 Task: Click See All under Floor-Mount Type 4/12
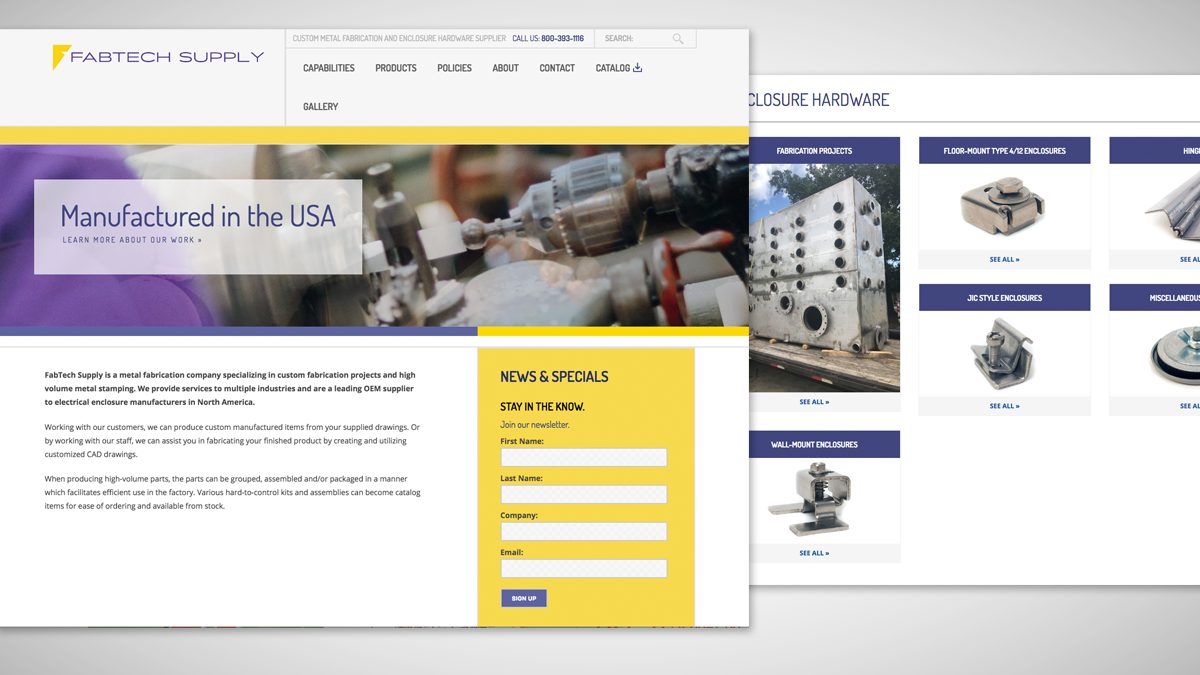1005,259
